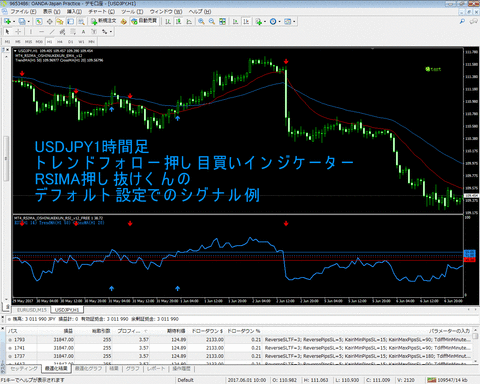Open the Profiles toolbar icon
Screen dimensions: 480x384
tap(22, 21)
